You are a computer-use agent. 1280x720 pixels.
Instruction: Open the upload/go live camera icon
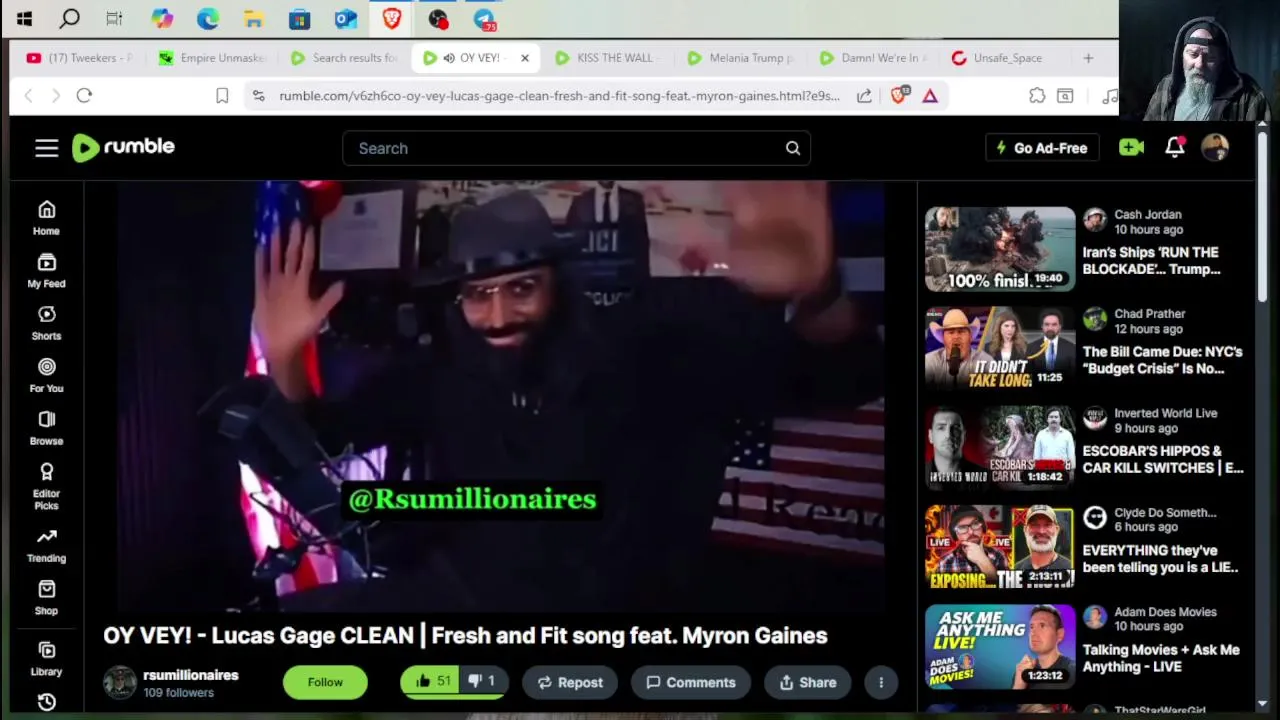coord(1131,148)
